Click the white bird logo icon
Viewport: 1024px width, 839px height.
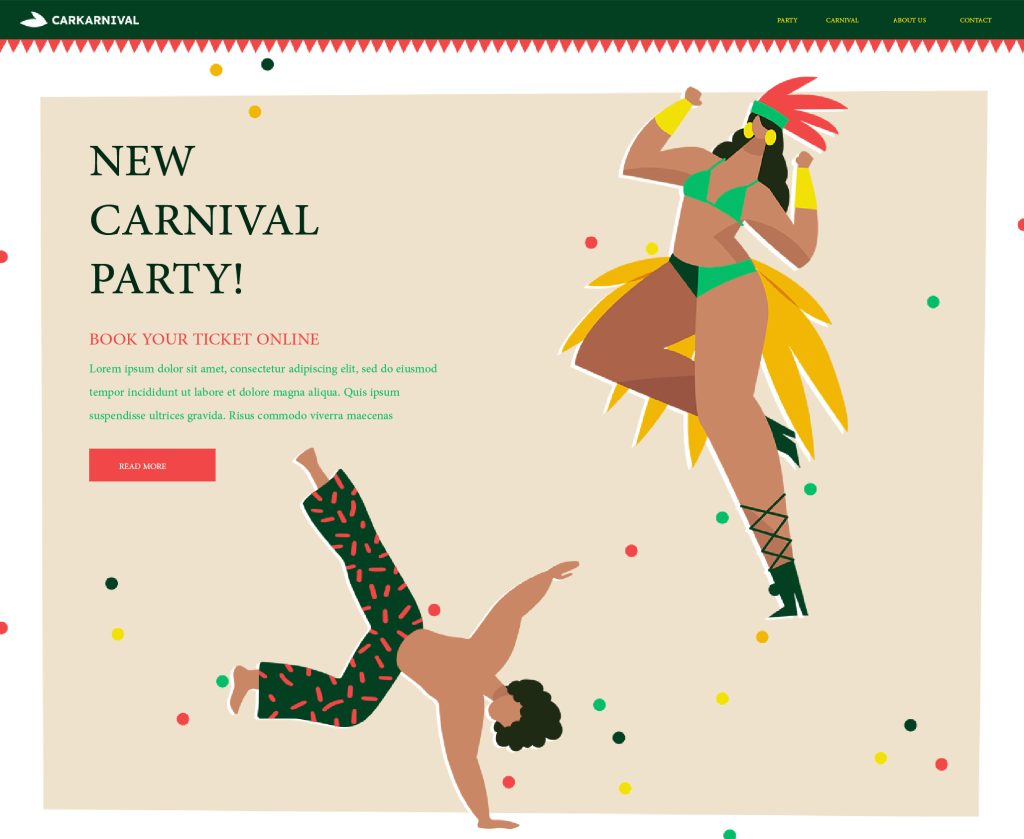(x=33, y=20)
